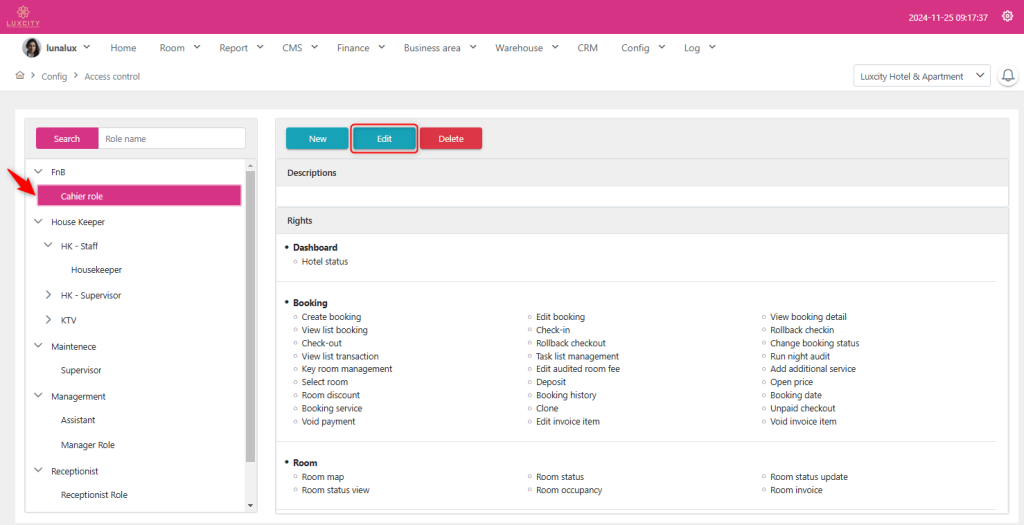Click the Edit button
This screenshot has height=525, width=1024.
(384, 139)
